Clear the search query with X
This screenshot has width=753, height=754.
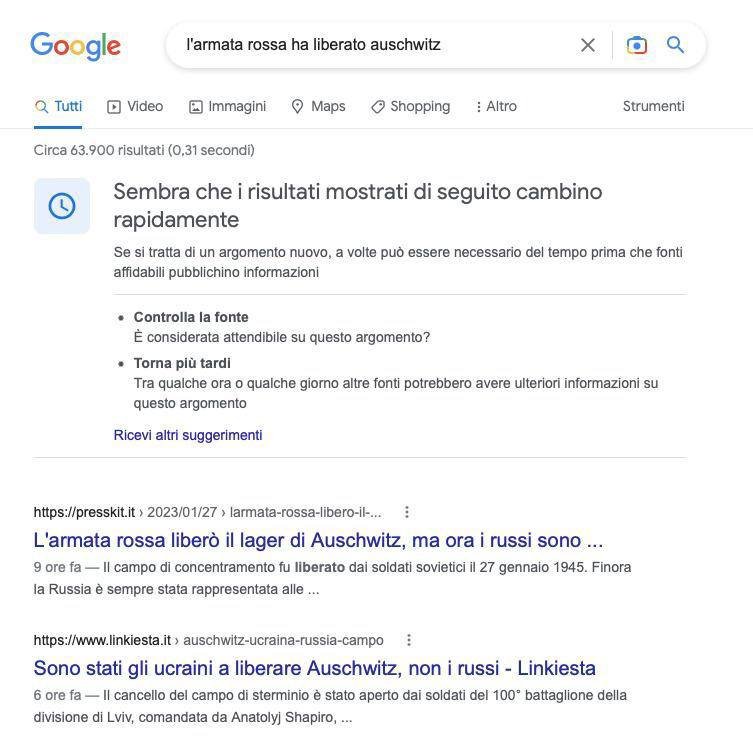pos(588,45)
